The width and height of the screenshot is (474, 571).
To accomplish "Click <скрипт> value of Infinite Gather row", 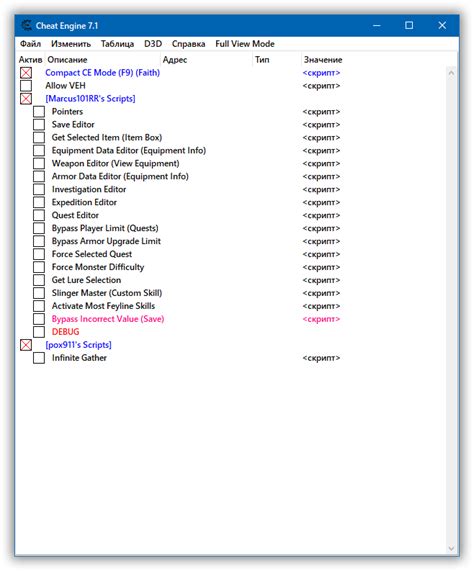I will pyautogui.click(x=321, y=358).
